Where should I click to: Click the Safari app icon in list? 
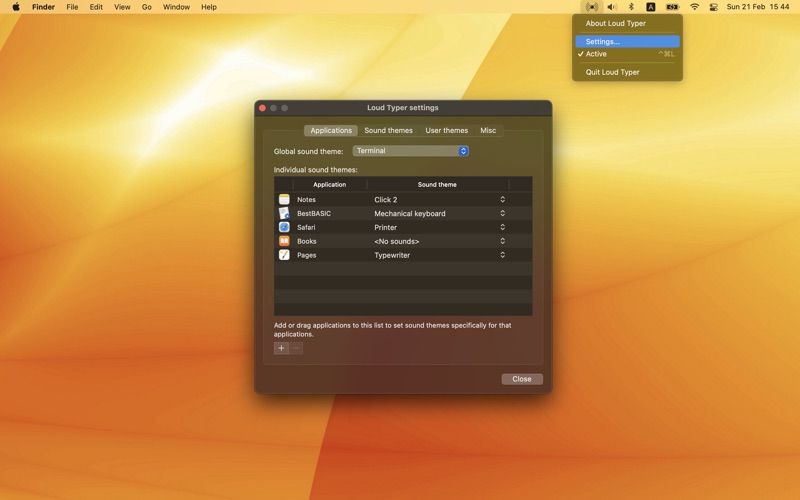pos(284,227)
